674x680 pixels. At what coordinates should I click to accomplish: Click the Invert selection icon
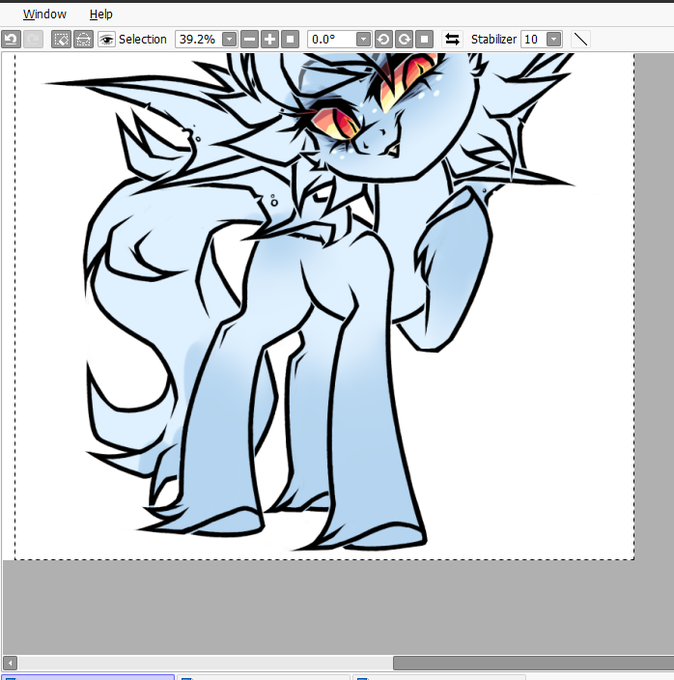coord(83,39)
